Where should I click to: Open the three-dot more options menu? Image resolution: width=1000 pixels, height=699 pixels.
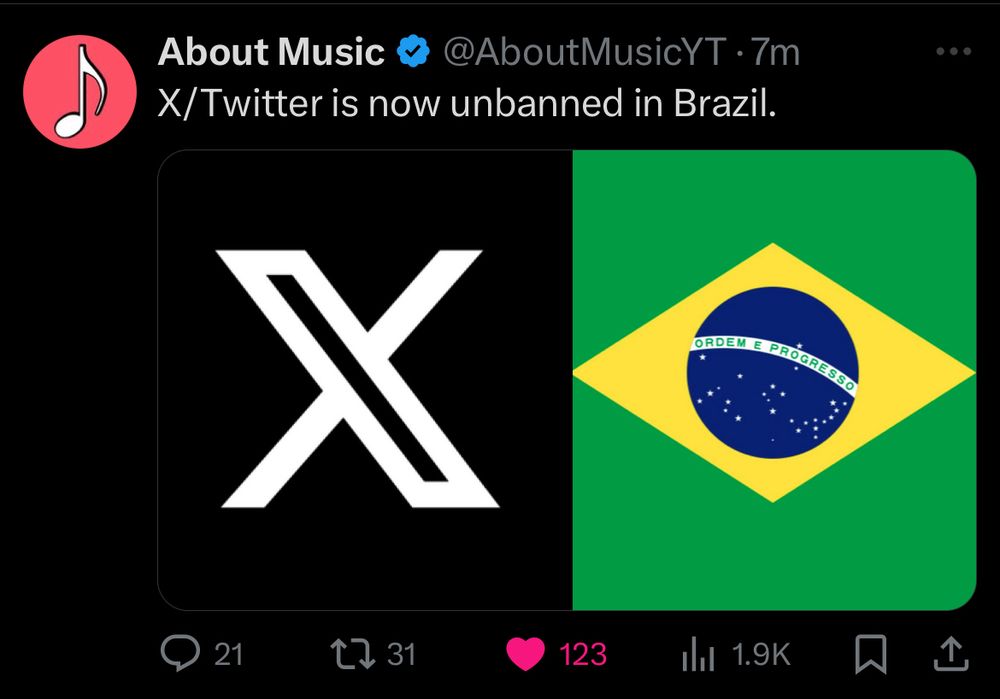(x=951, y=52)
